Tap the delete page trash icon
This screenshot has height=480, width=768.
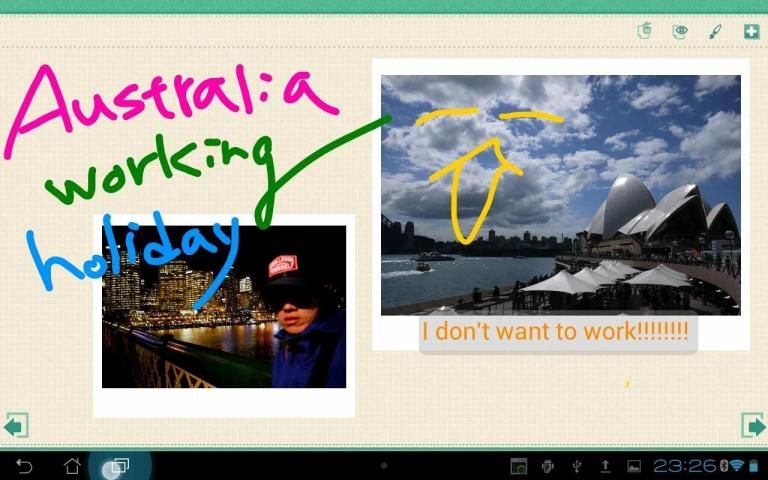click(x=645, y=31)
